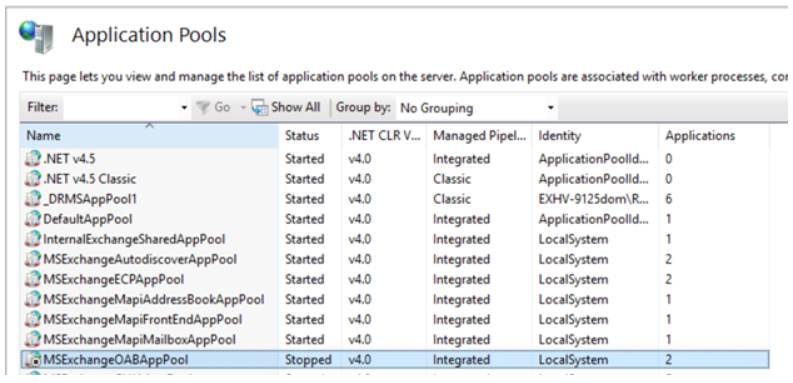Click the Go filter button
This screenshot has height=383, width=793.
[x=214, y=107]
